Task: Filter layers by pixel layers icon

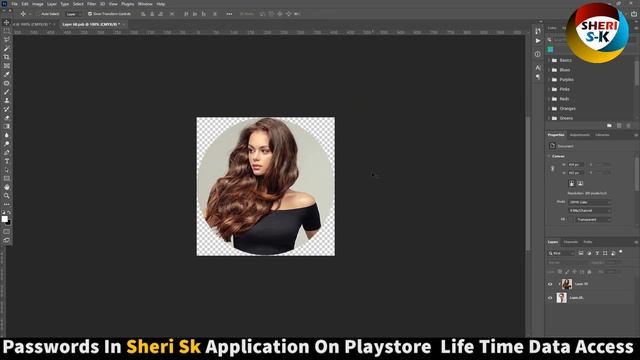Action: (x=581, y=253)
